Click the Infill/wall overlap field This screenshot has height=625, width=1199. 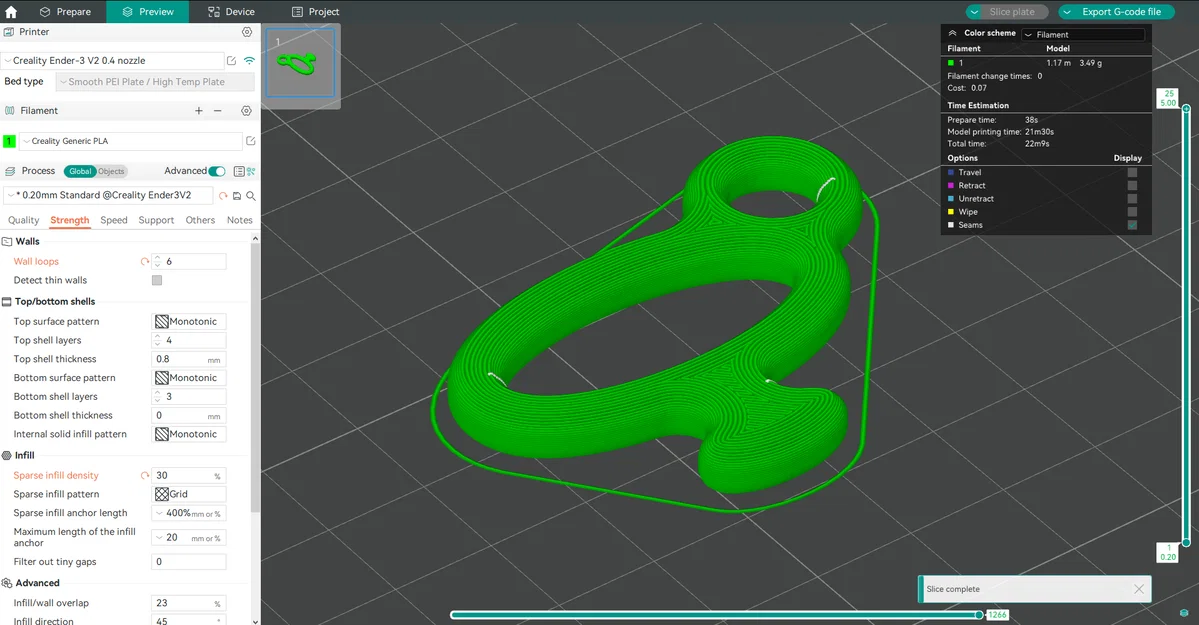[x=189, y=603]
